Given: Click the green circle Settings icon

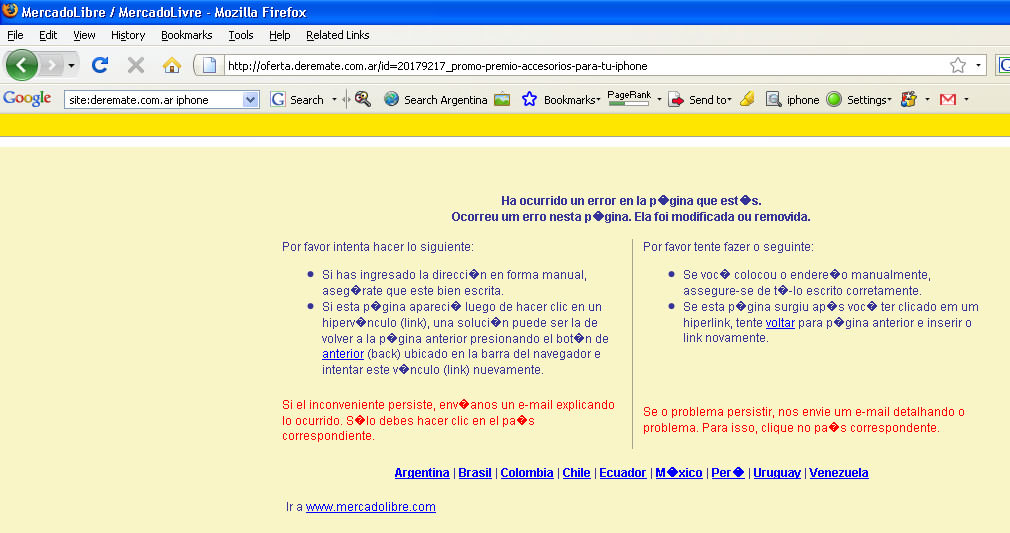Looking at the screenshot, I should tap(834, 99).
